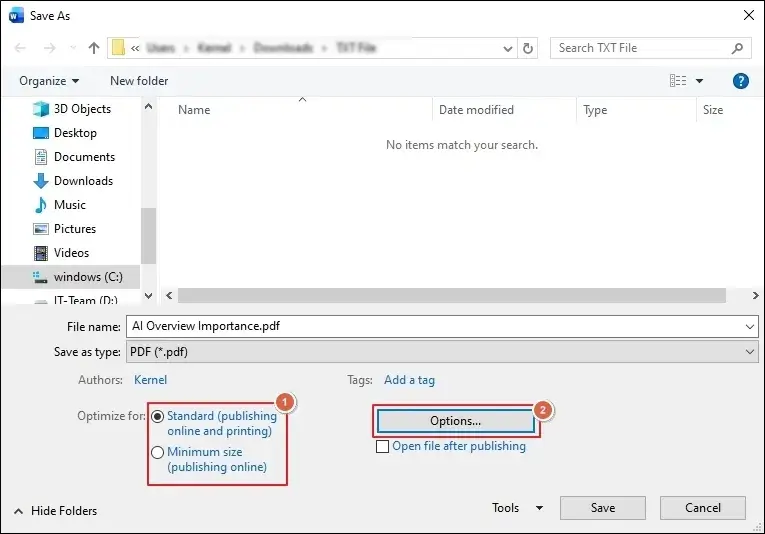Select Pictures folder in sidebar

[x=64, y=229]
